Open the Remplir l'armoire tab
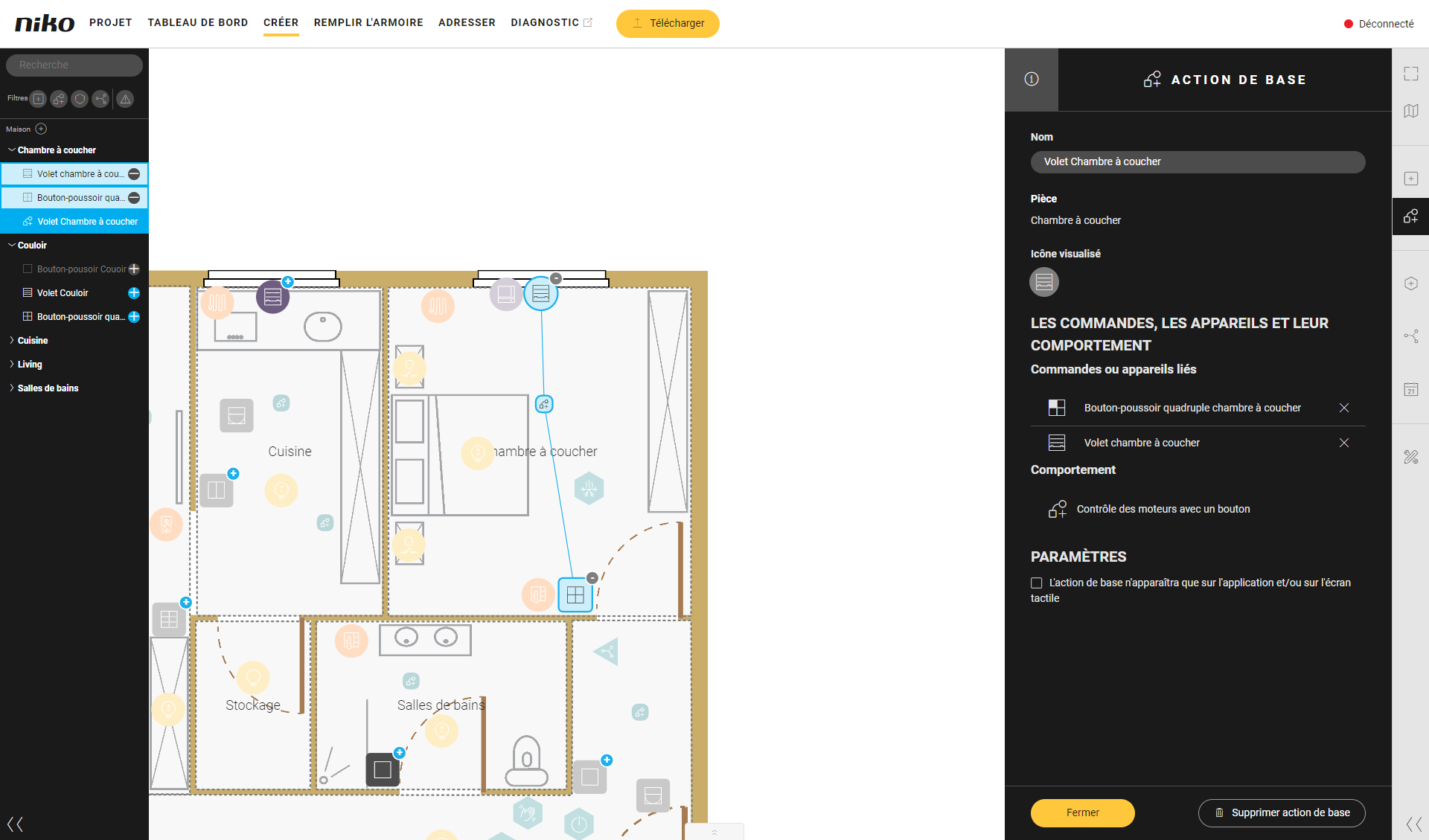 [368, 22]
